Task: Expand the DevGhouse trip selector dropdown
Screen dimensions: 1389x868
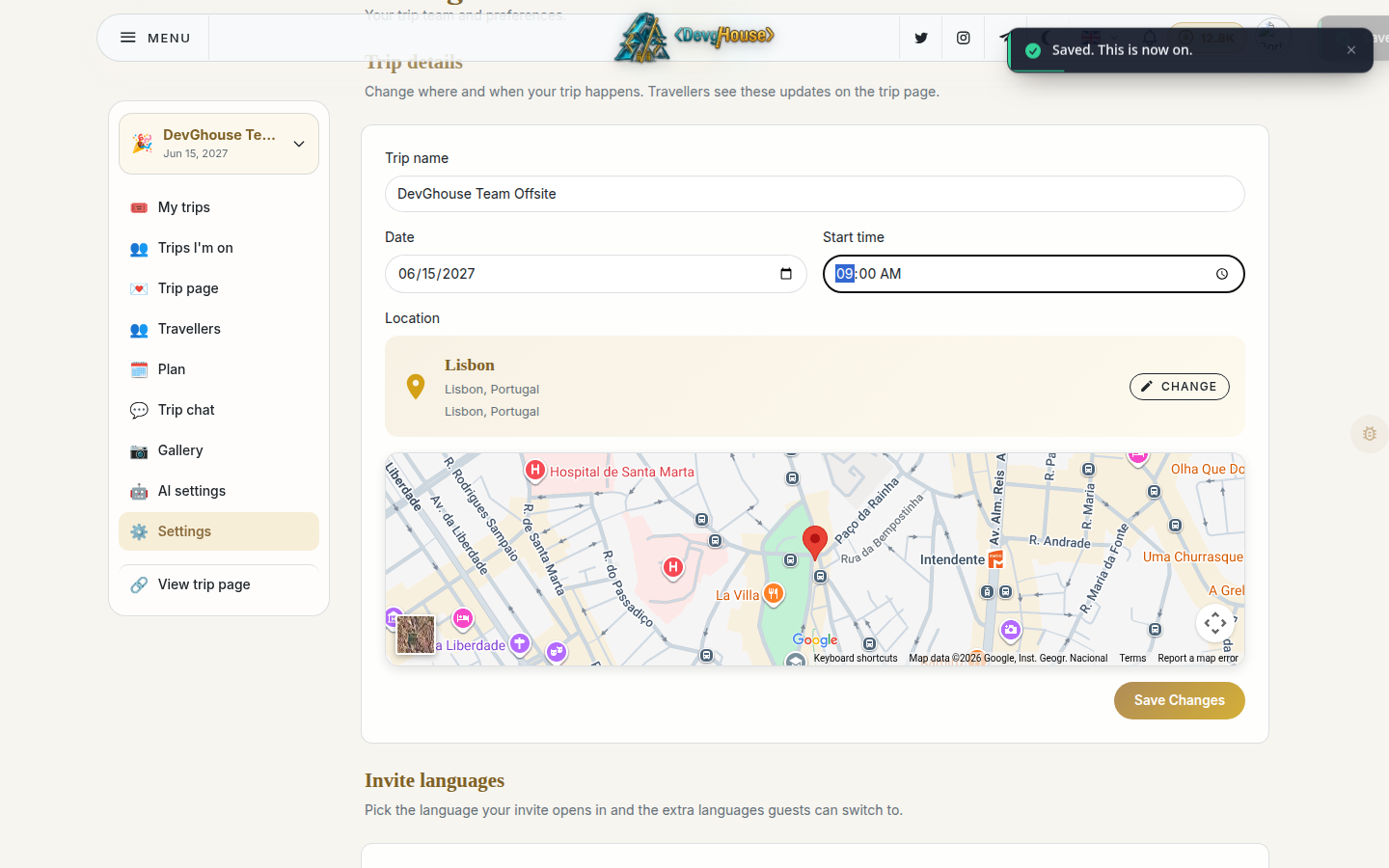Action: point(219,144)
